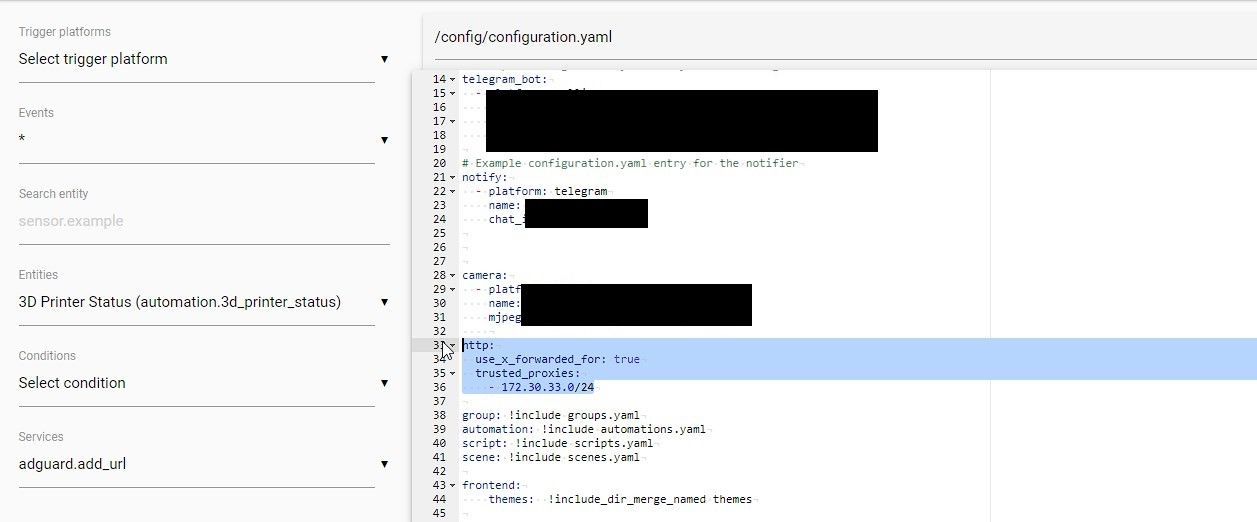
Task: Open Services dropdown showing adguard.add_url
Action: coord(204,464)
